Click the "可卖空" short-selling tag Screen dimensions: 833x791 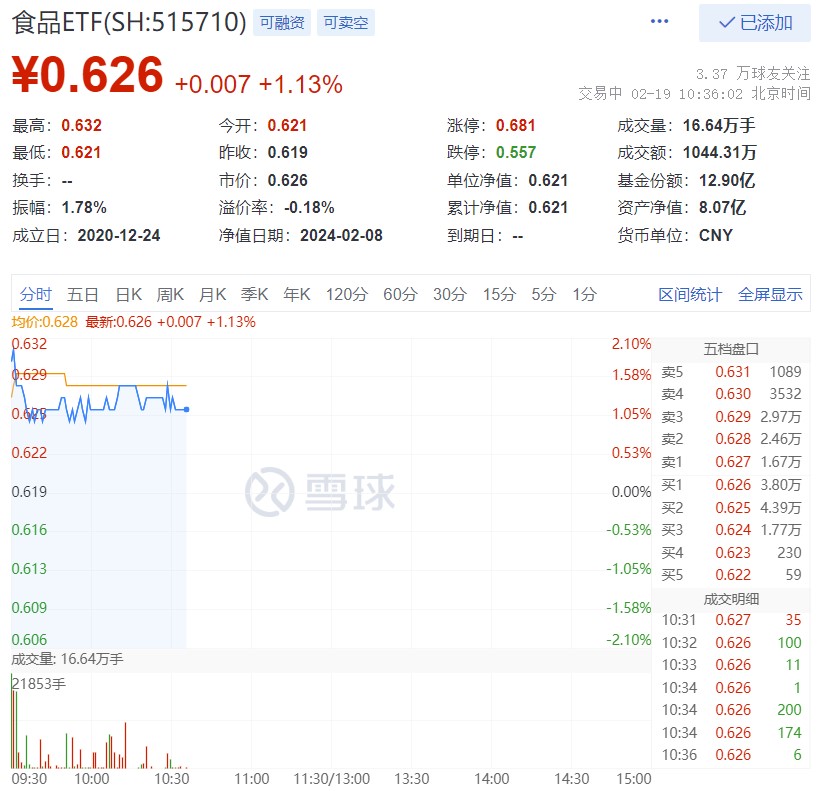pyautogui.click(x=345, y=22)
